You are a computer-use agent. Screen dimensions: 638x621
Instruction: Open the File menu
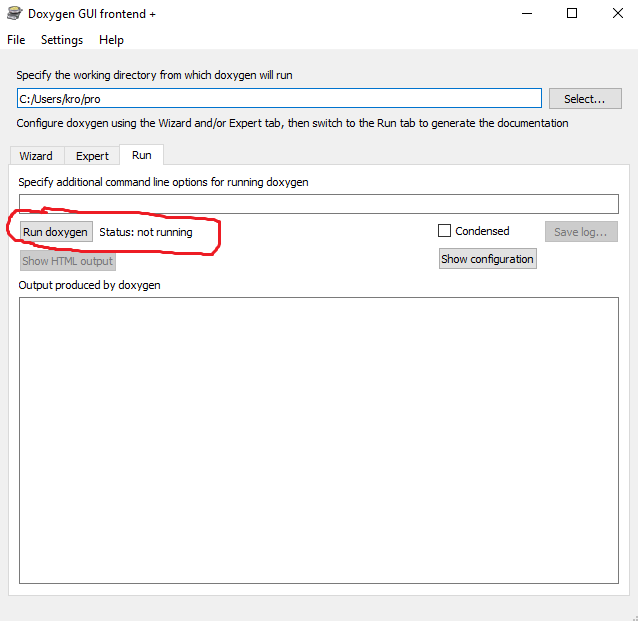tap(16, 40)
